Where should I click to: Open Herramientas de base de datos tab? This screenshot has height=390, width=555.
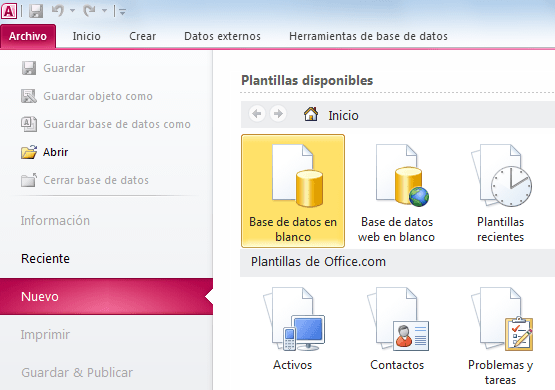click(x=368, y=36)
